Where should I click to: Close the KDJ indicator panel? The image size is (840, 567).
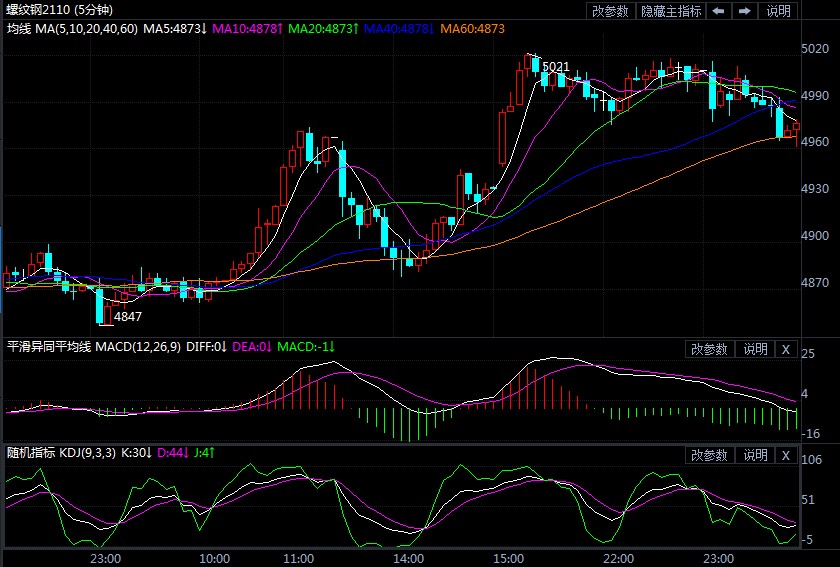pos(785,455)
